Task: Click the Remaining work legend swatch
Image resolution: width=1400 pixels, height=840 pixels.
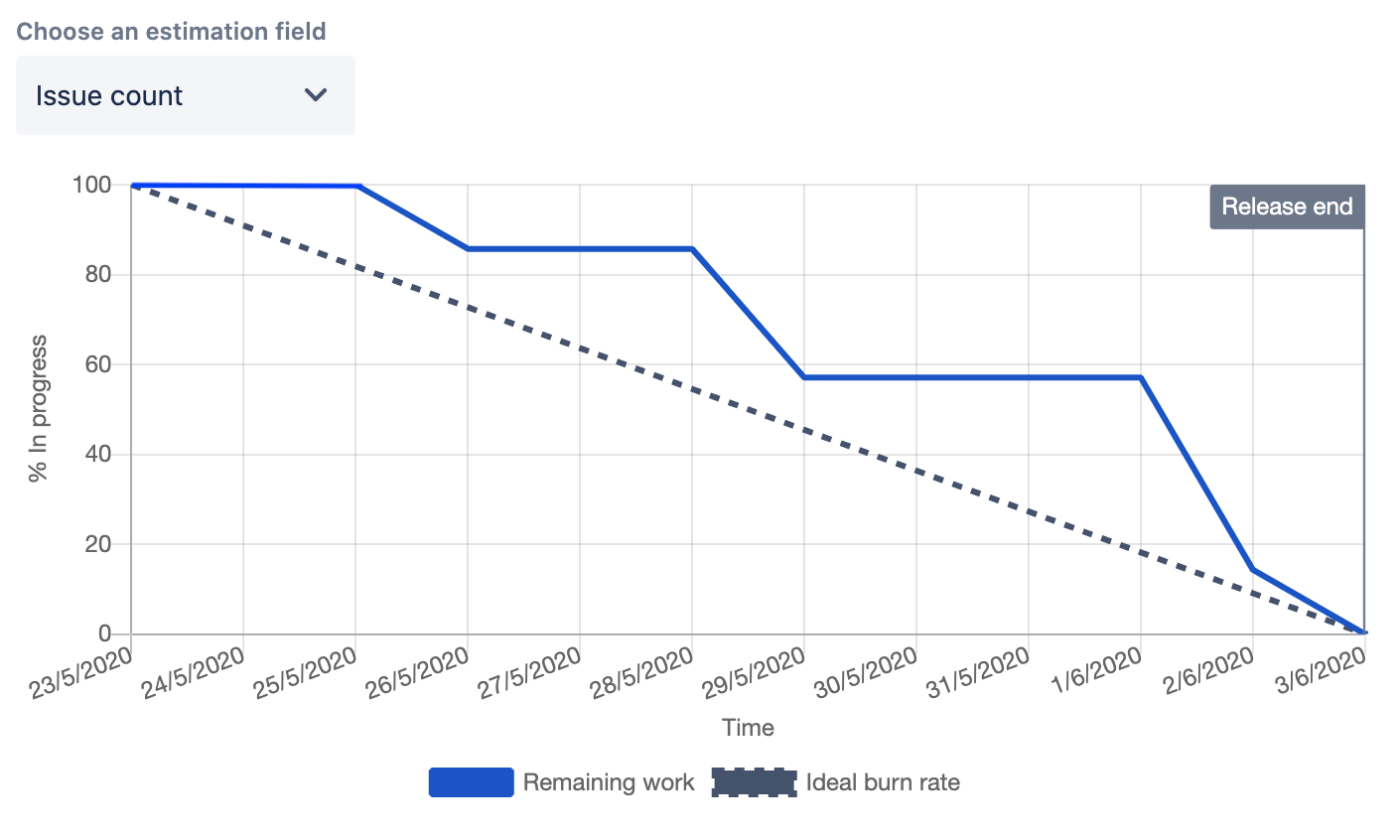Action: pos(470,782)
